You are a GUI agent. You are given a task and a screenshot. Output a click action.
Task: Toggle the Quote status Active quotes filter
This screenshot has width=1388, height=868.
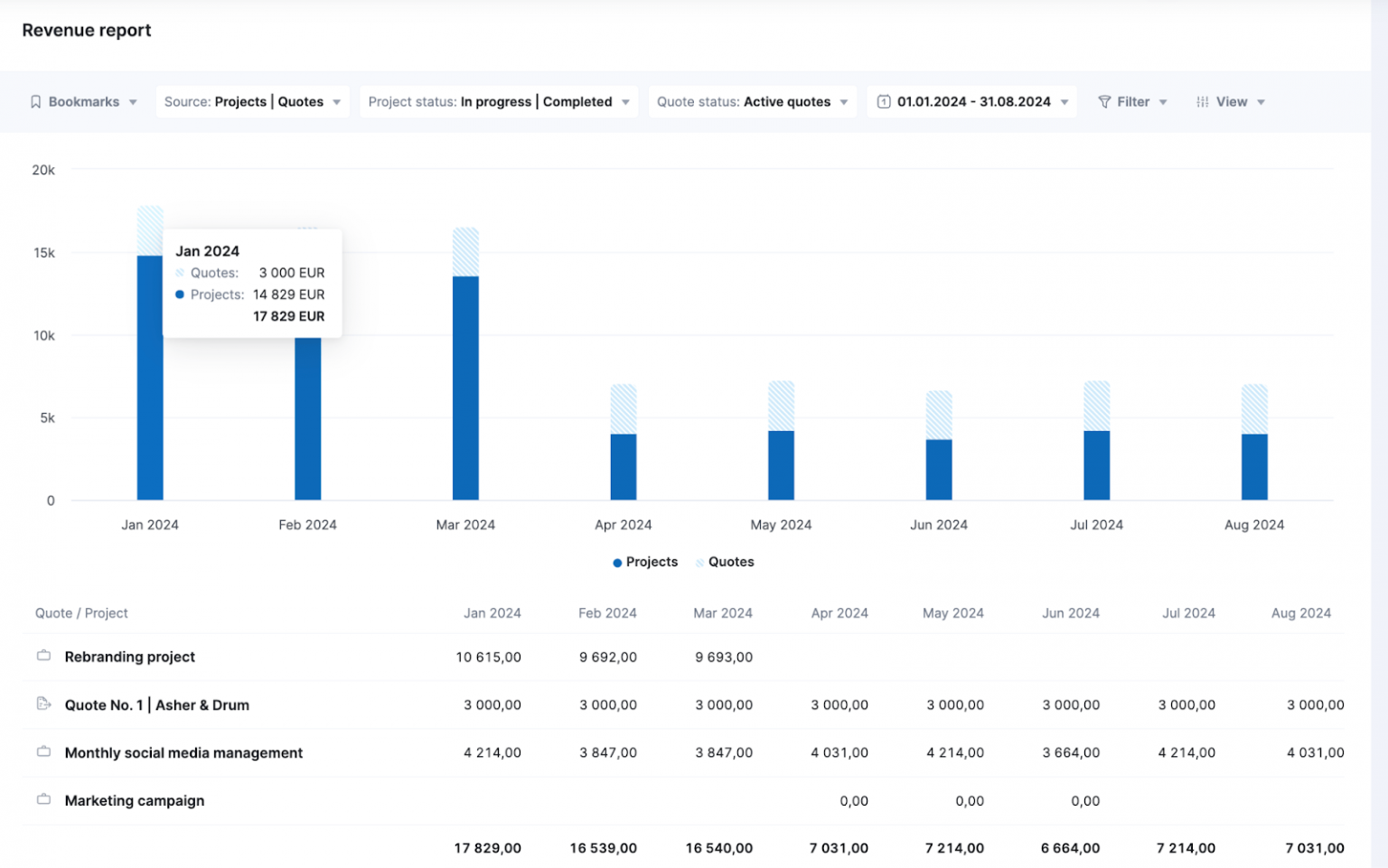(752, 101)
